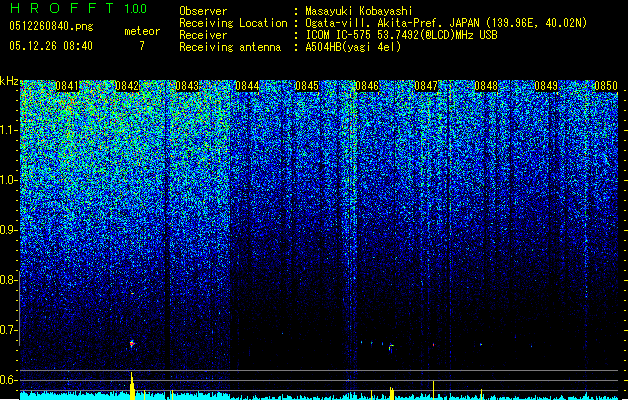Click the yellow power spike at 0847
Screen dimensions: 629x400
pyautogui.click(x=433, y=390)
